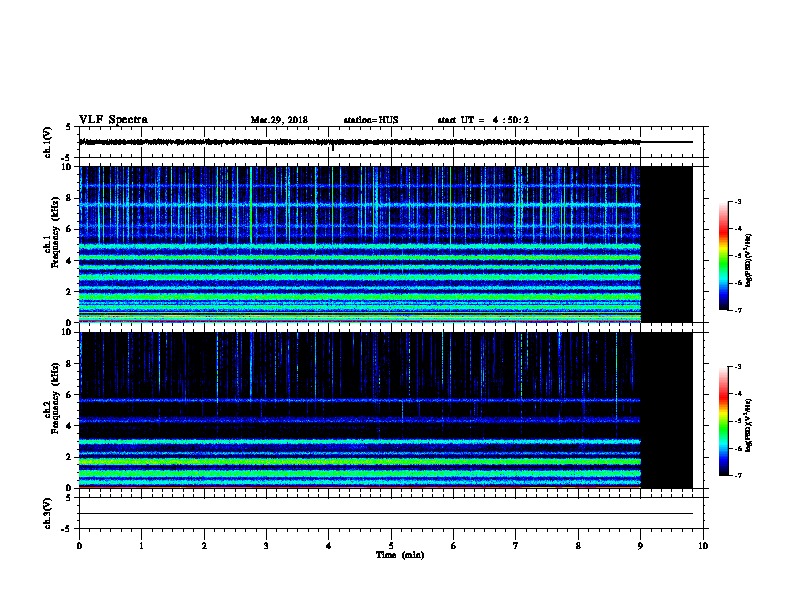Click the "-7" label on ch.2 colorbar
This screenshot has height=612, width=792.
[737, 476]
